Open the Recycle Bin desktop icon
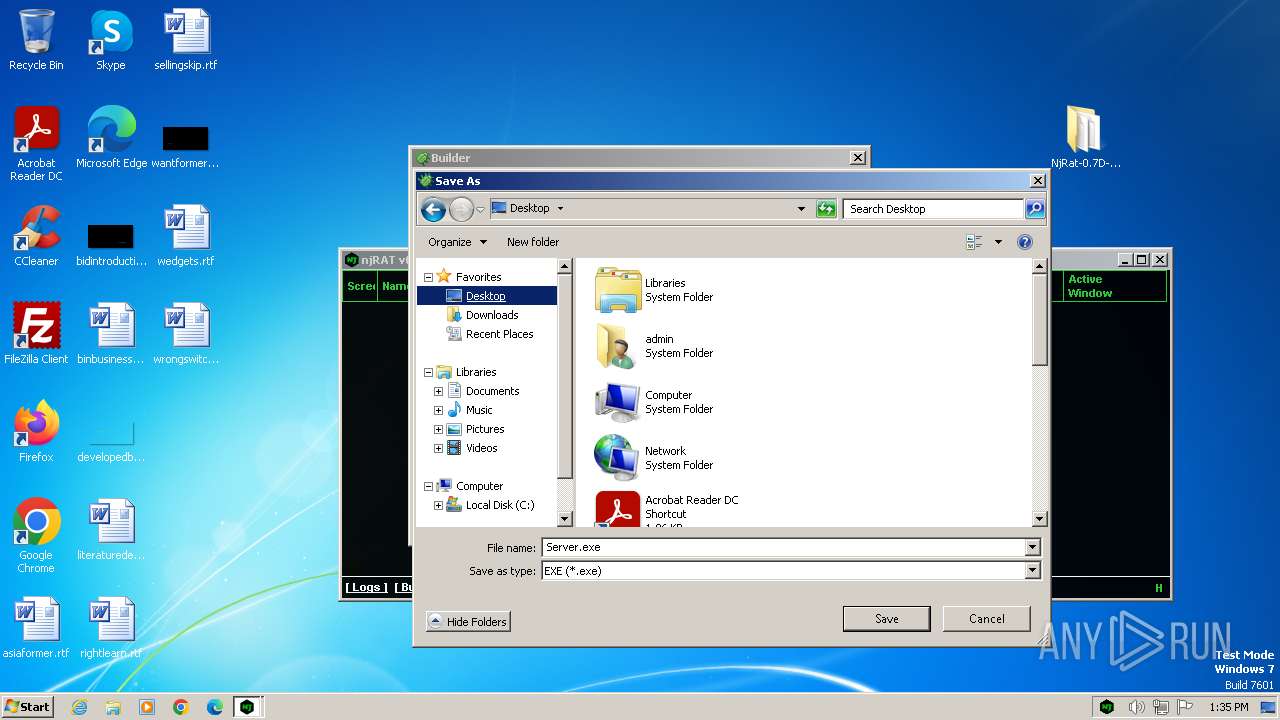The width and height of the screenshot is (1280, 720). (x=36, y=40)
